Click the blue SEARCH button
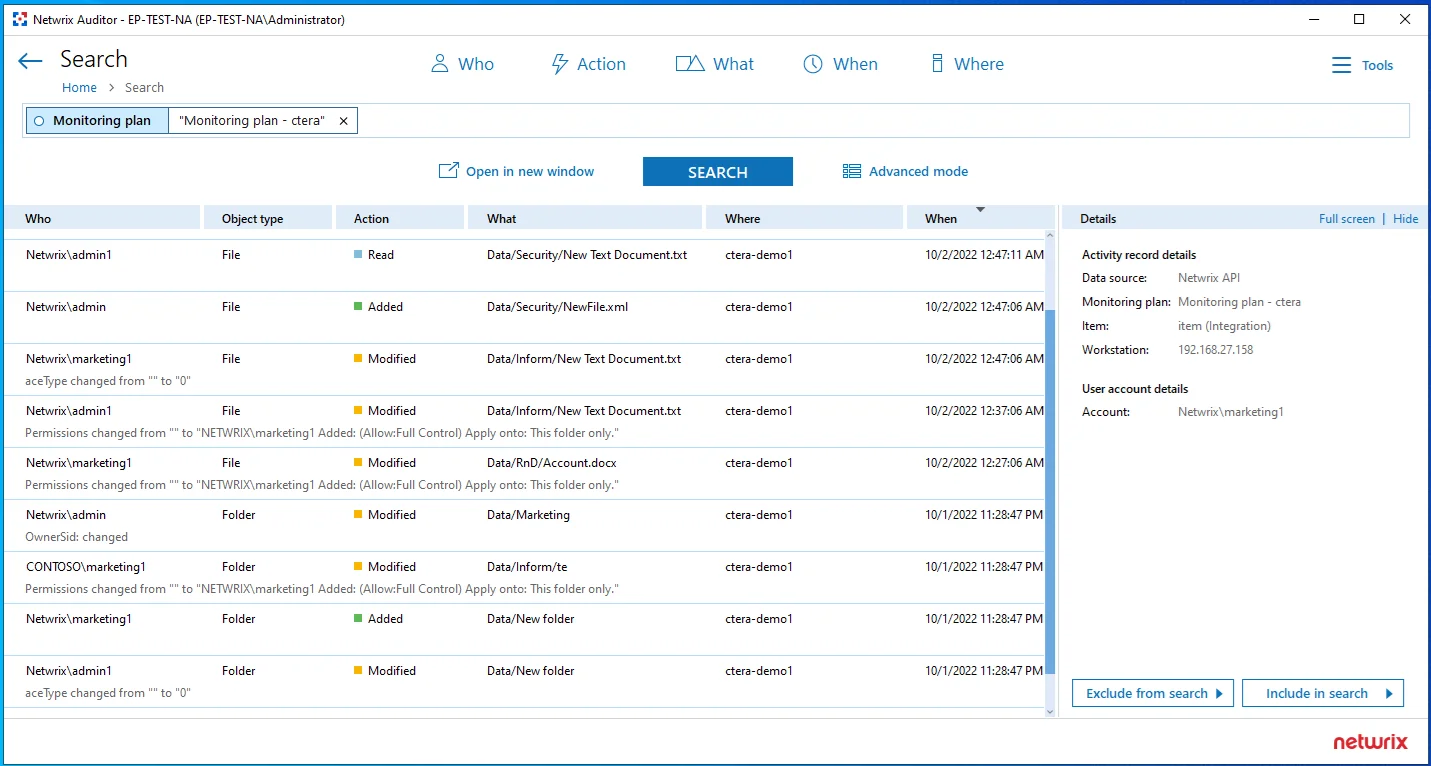Image resolution: width=1431 pixels, height=766 pixels. pyautogui.click(x=718, y=172)
